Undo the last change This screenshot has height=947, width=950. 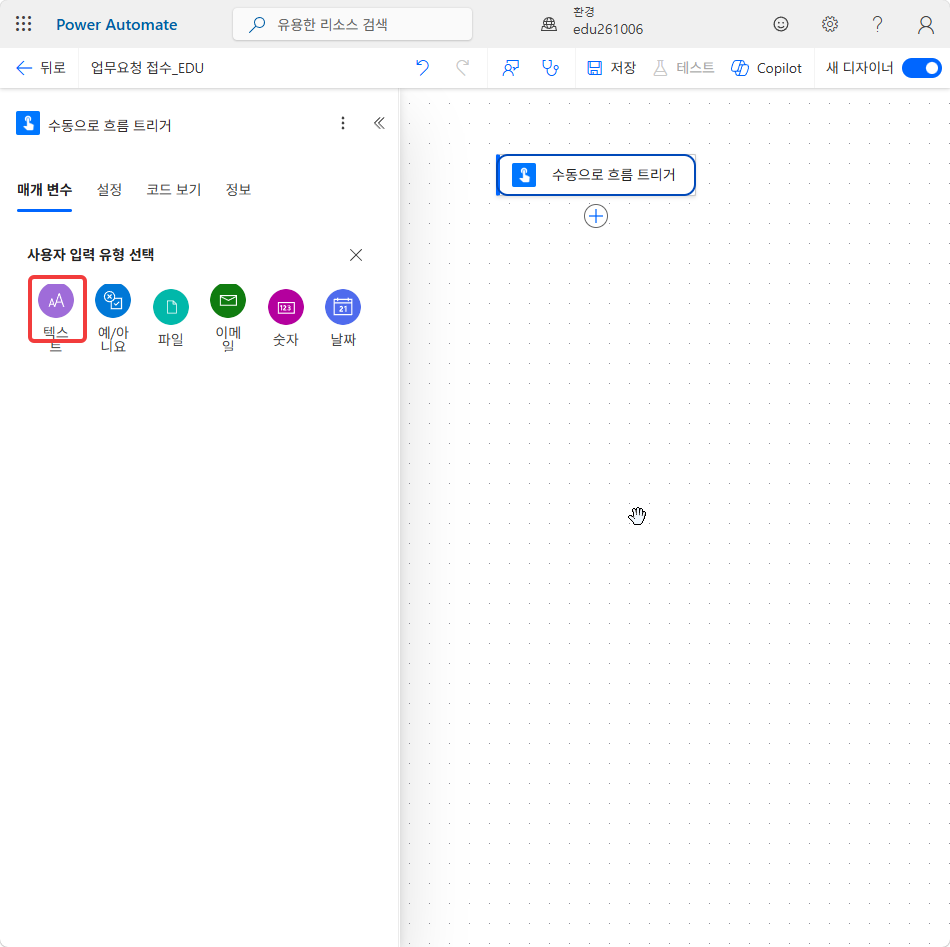(x=422, y=68)
